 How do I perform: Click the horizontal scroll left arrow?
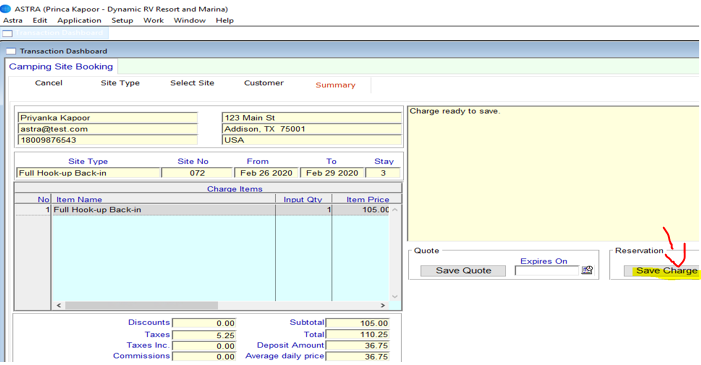(x=59, y=306)
